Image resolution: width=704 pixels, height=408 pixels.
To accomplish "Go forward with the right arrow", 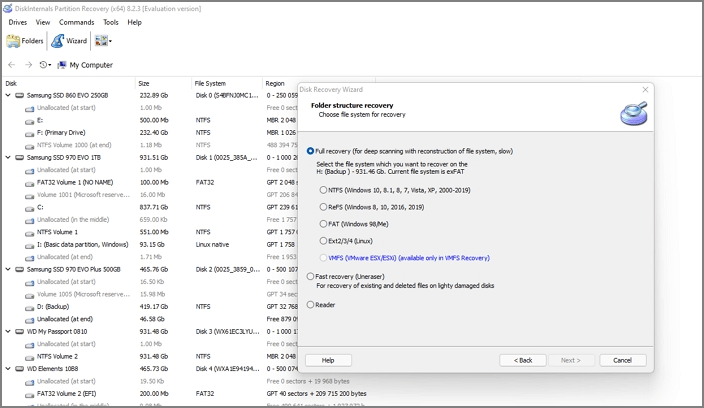I will (x=29, y=65).
